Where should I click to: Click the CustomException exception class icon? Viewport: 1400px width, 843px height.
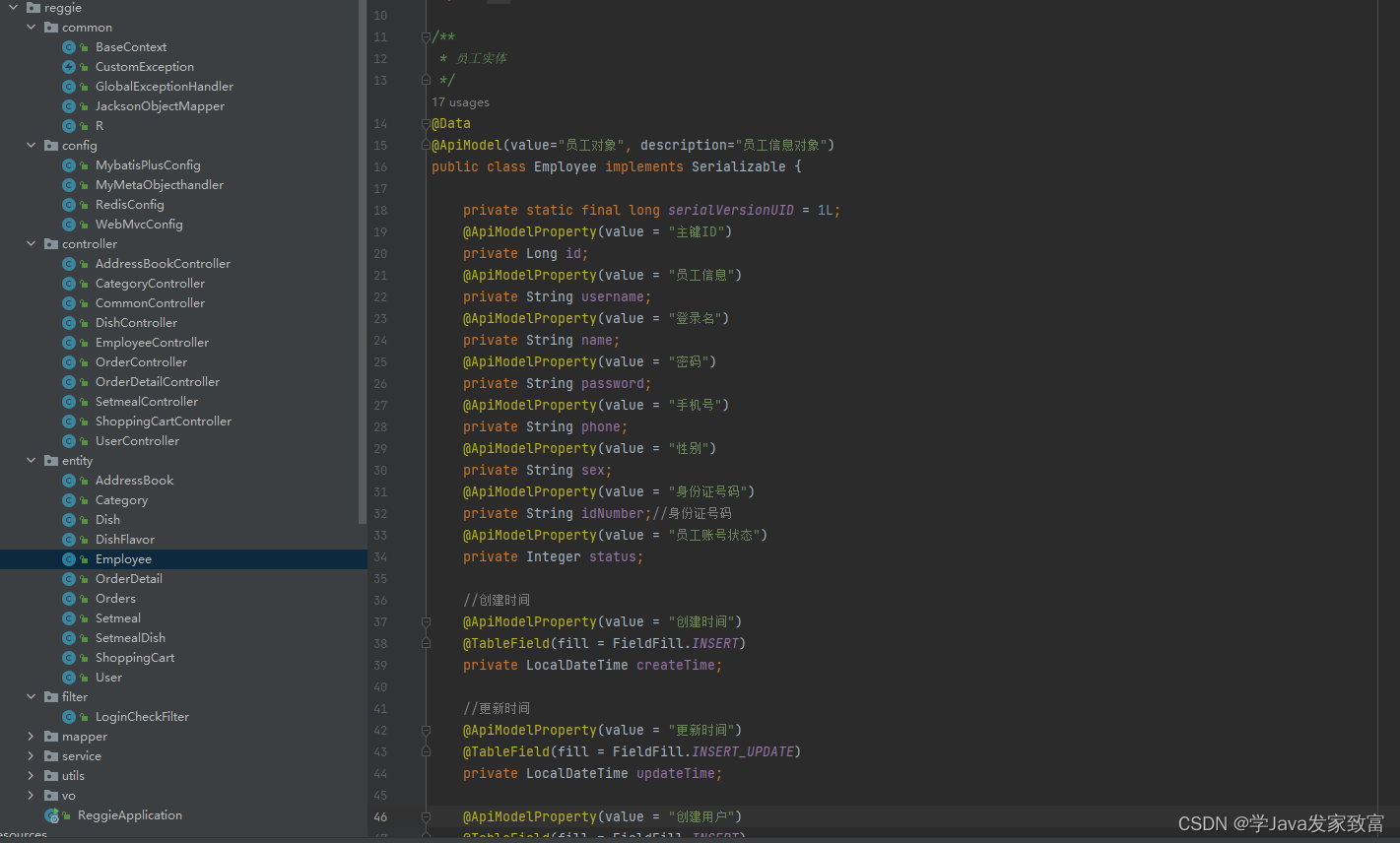pos(69,67)
